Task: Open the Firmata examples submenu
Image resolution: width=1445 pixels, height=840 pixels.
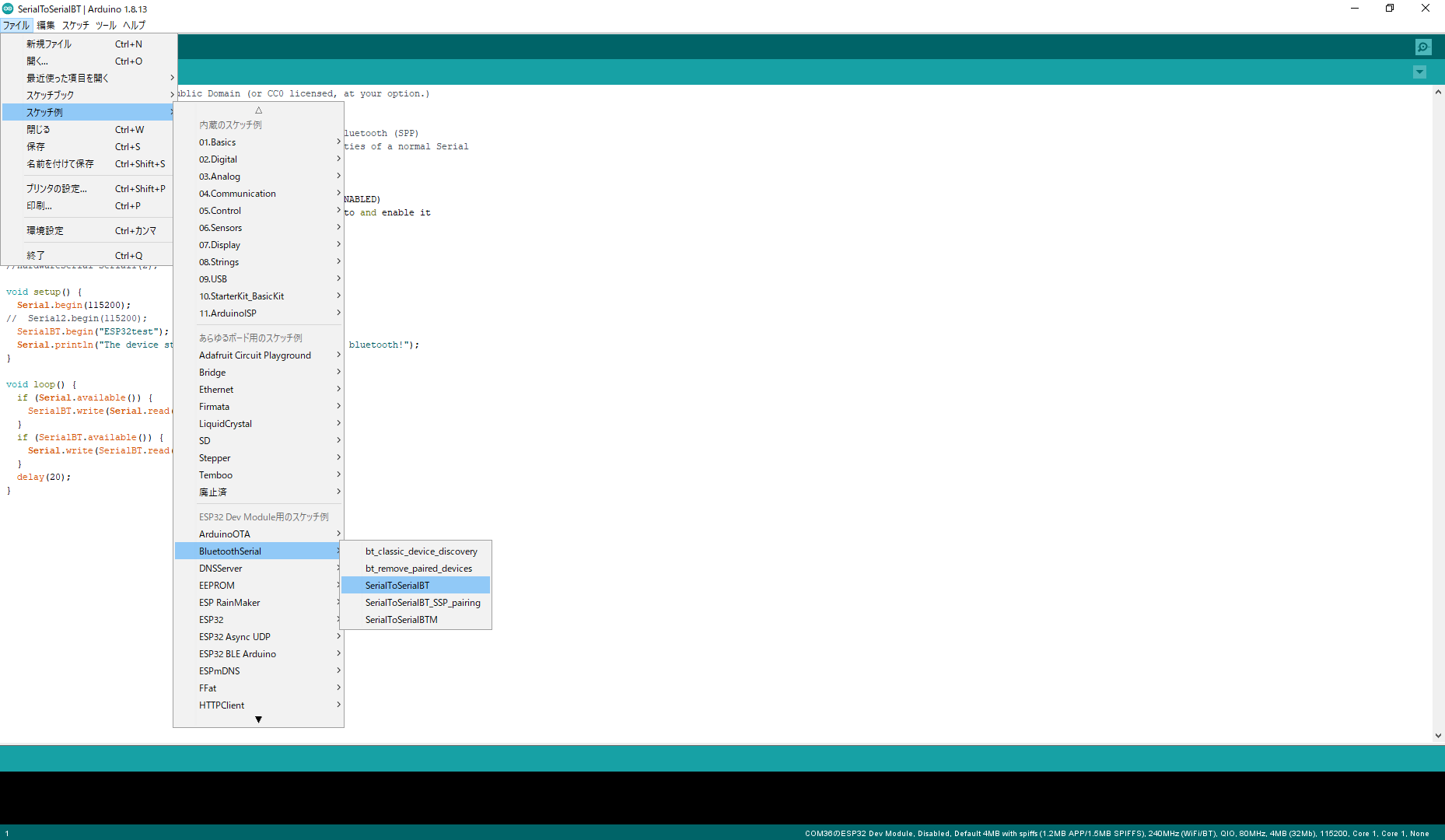Action: tap(258, 407)
